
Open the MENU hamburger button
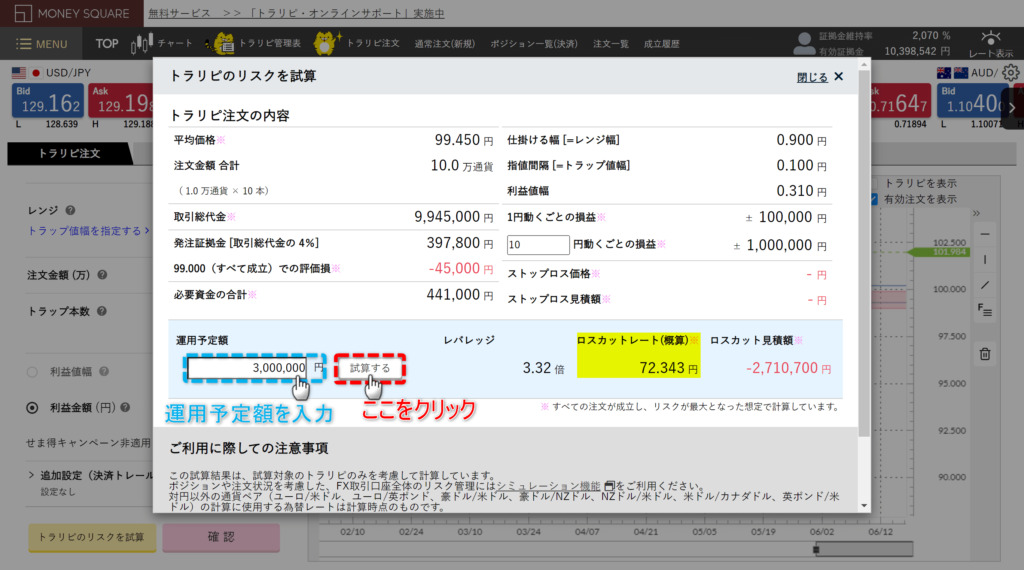(x=42, y=44)
